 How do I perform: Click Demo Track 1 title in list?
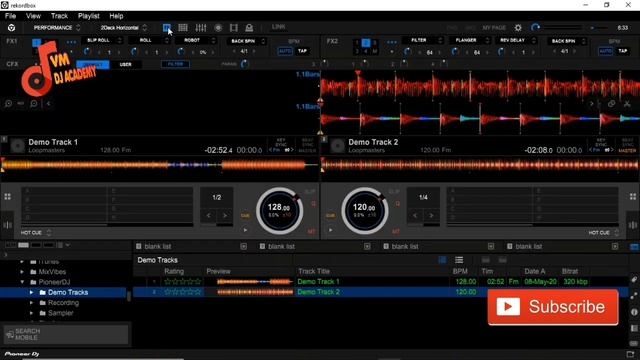pos(318,282)
